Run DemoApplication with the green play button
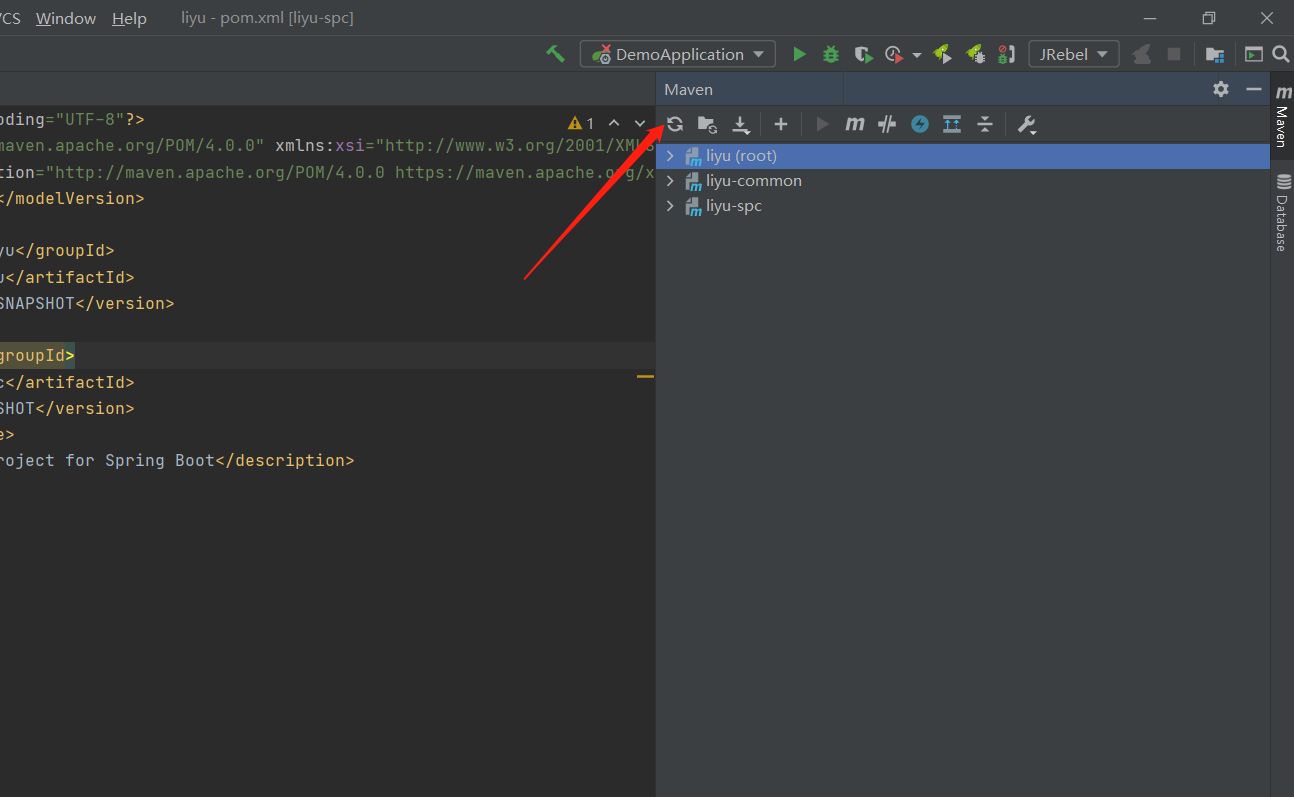 799,54
